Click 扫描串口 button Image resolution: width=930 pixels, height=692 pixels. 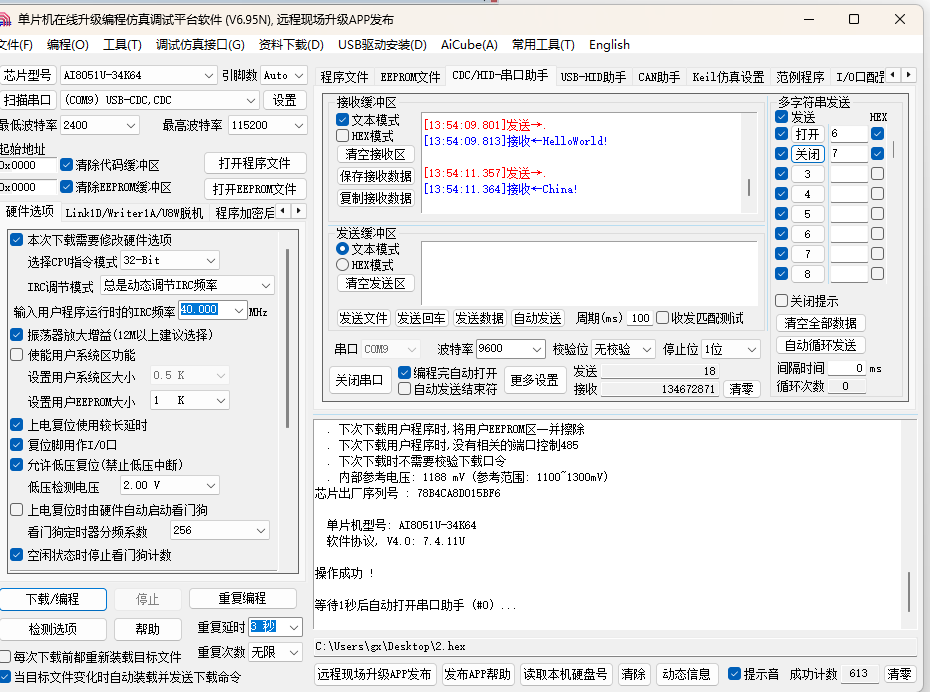27,100
